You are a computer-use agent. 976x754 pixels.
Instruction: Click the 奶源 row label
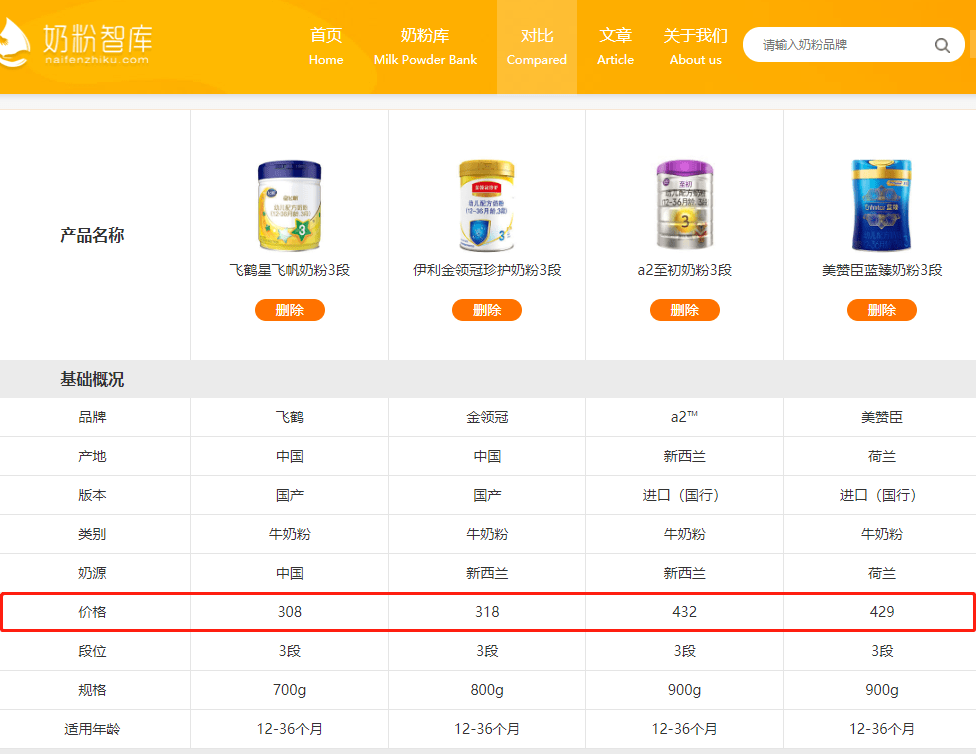point(92,573)
